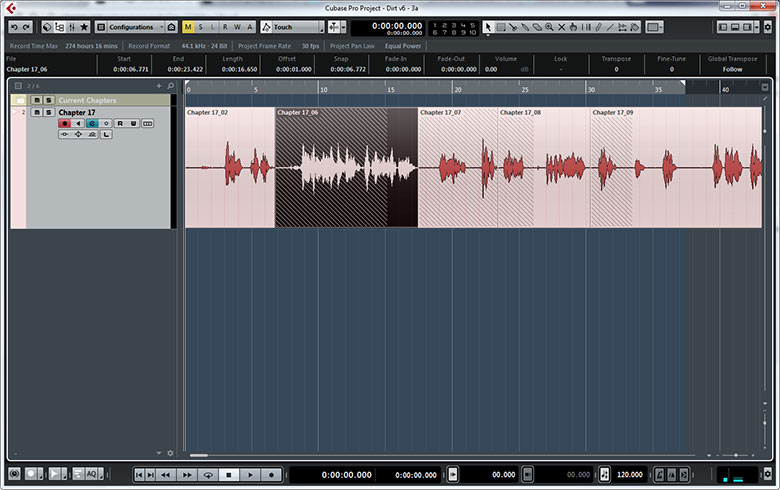Screen dimensions: 780x490
Task: Toggle the constrain delay compensation icon
Action: [47, 27]
